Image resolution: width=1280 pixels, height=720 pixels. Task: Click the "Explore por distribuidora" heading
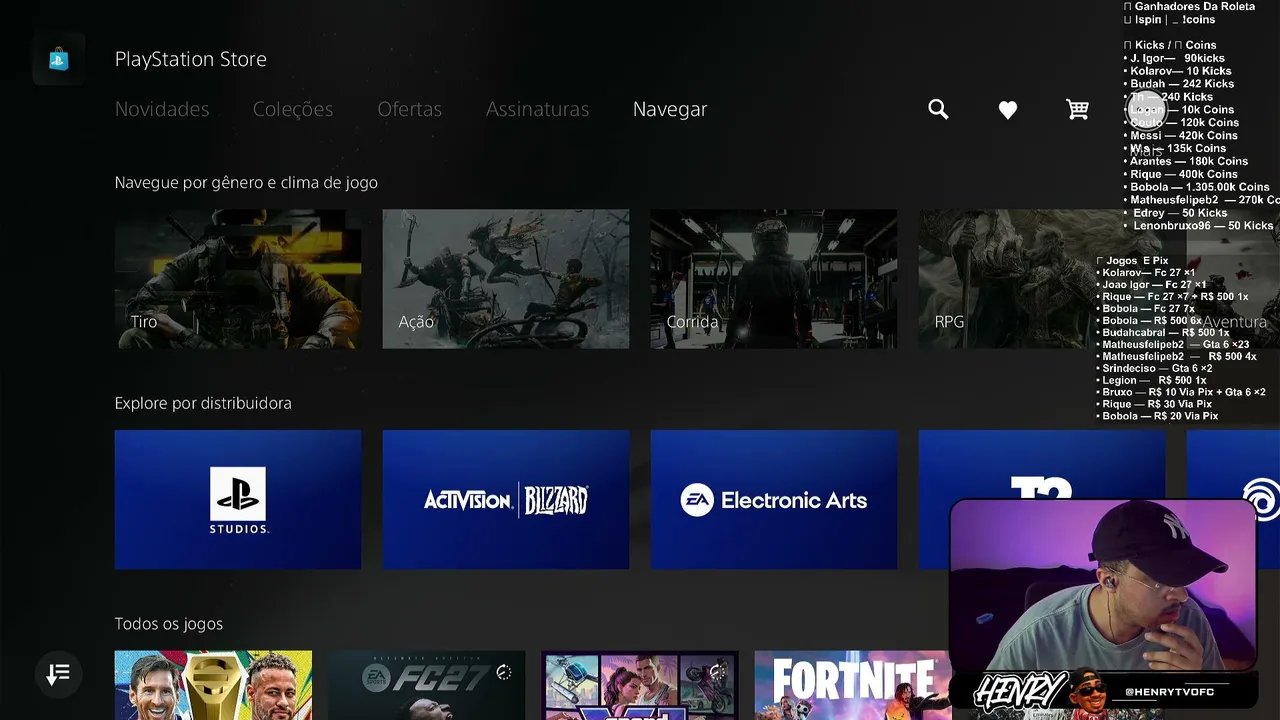point(203,403)
